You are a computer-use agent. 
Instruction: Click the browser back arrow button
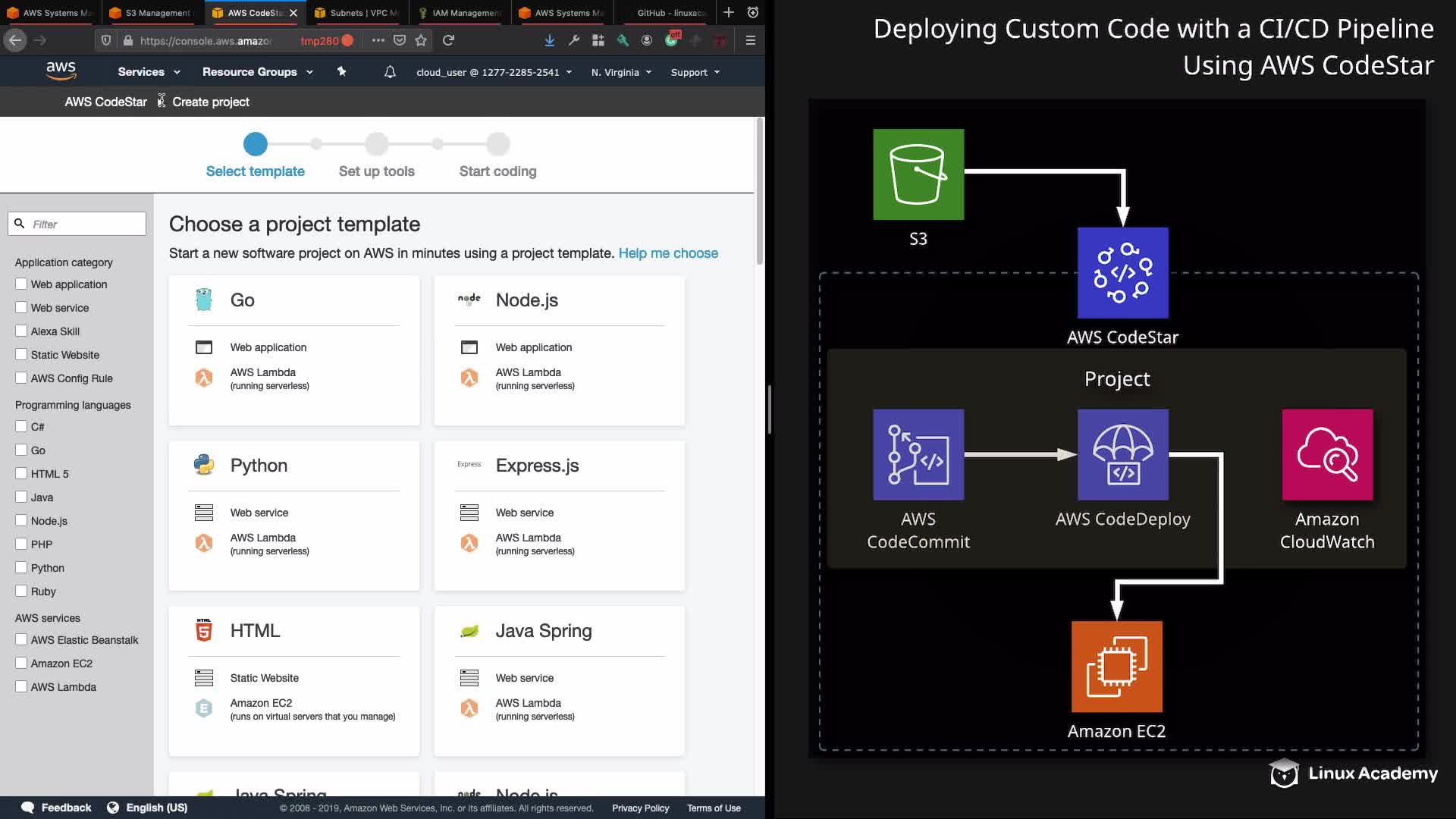coord(15,40)
